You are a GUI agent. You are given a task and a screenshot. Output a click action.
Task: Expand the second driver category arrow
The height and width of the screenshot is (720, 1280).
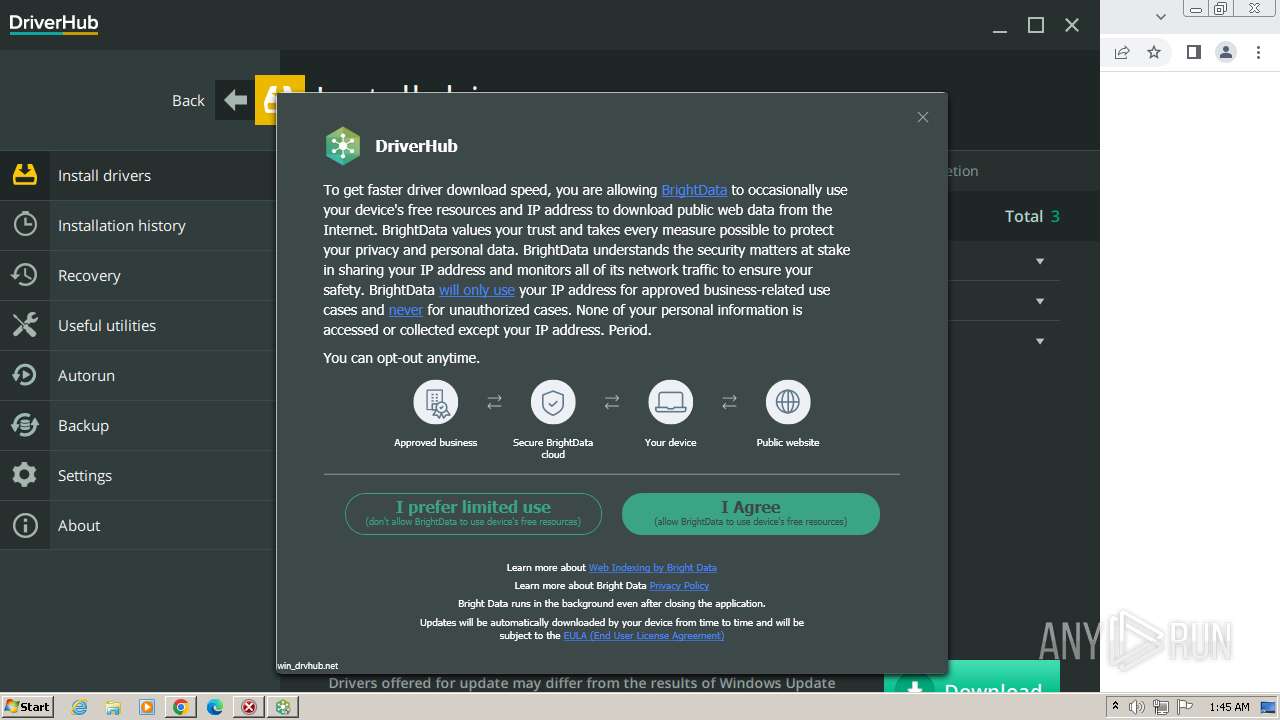(1040, 301)
